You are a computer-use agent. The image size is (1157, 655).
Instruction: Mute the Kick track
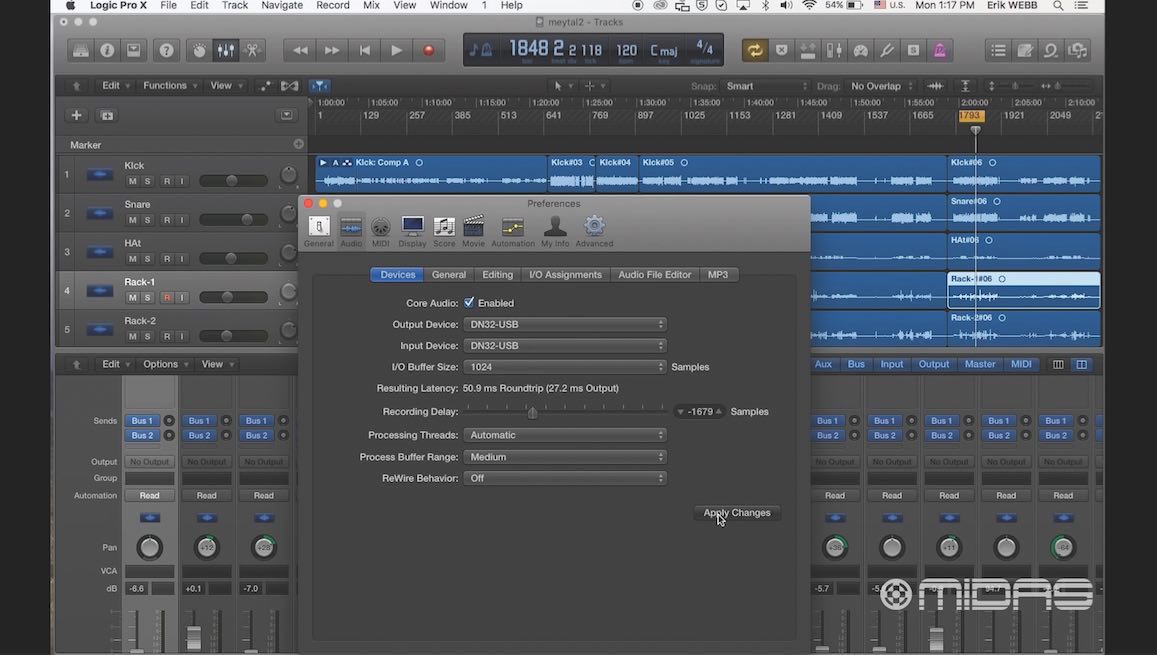pyautogui.click(x=132, y=181)
